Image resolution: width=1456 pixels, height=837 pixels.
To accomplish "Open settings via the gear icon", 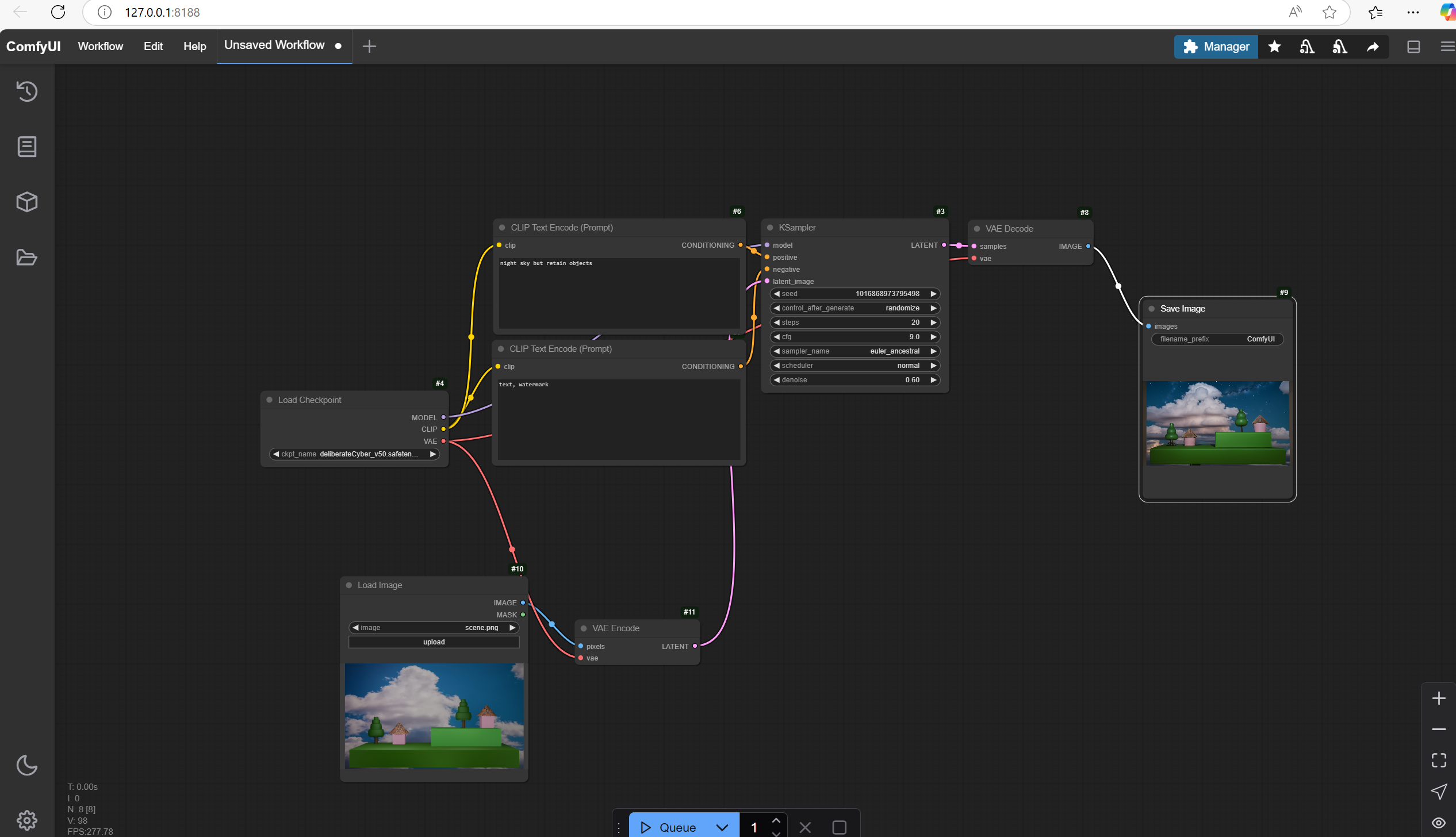I will pyautogui.click(x=27, y=820).
